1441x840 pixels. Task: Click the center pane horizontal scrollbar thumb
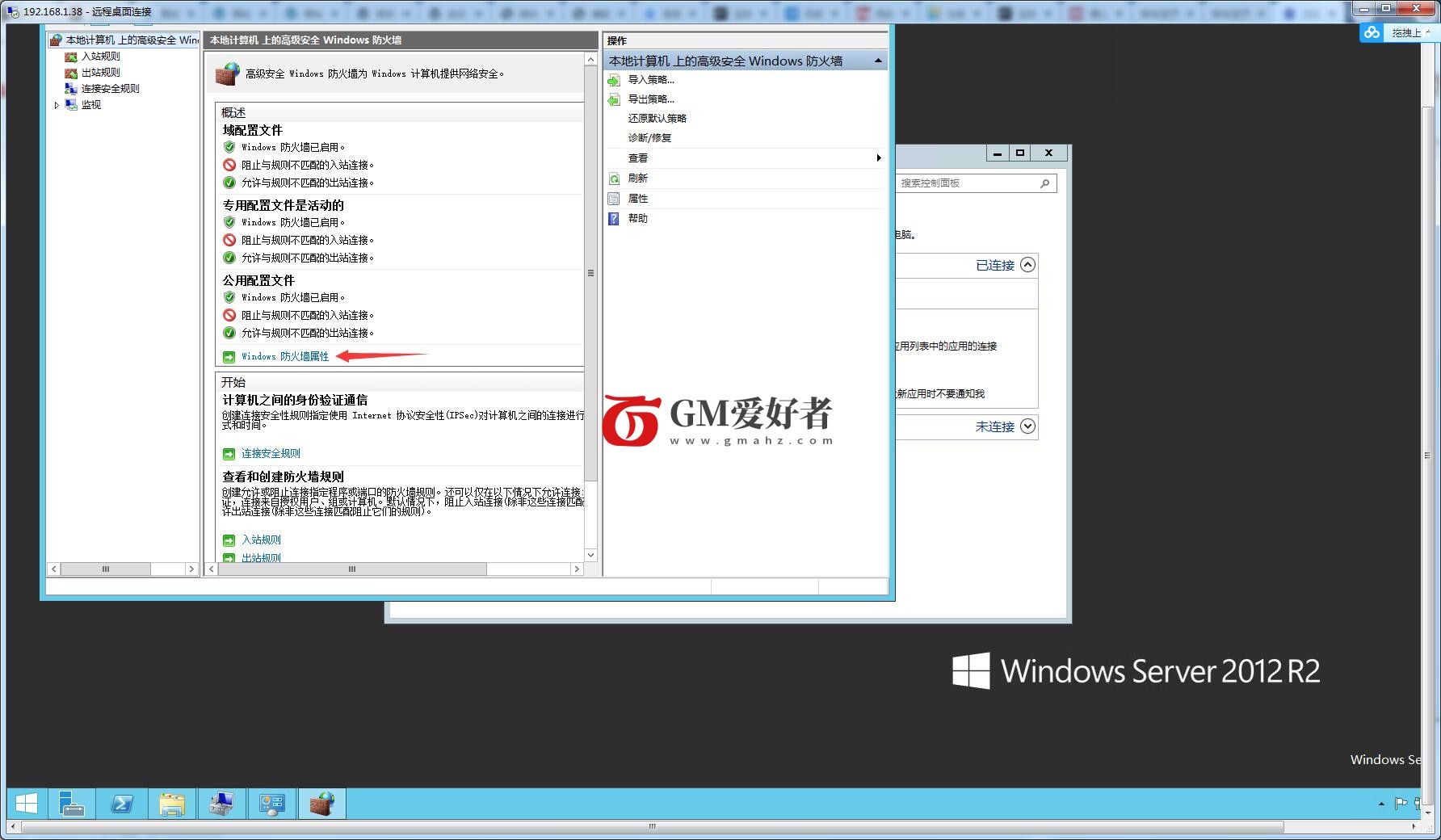[x=352, y=569]
